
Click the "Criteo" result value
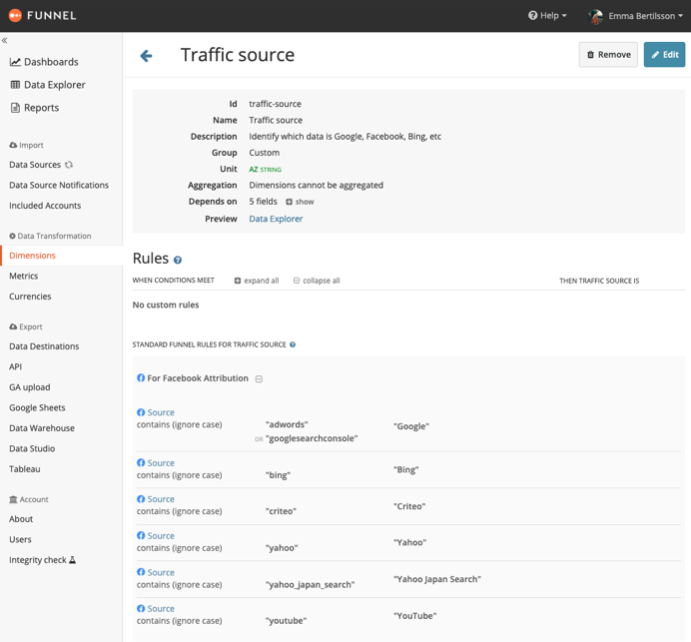pyautogui.click(x=409, y=506)
